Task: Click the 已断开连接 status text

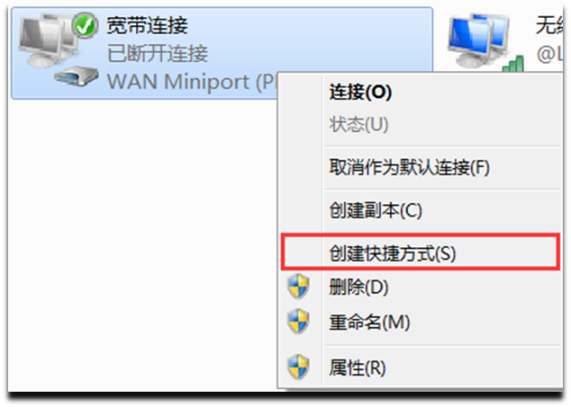Action: 157,54
